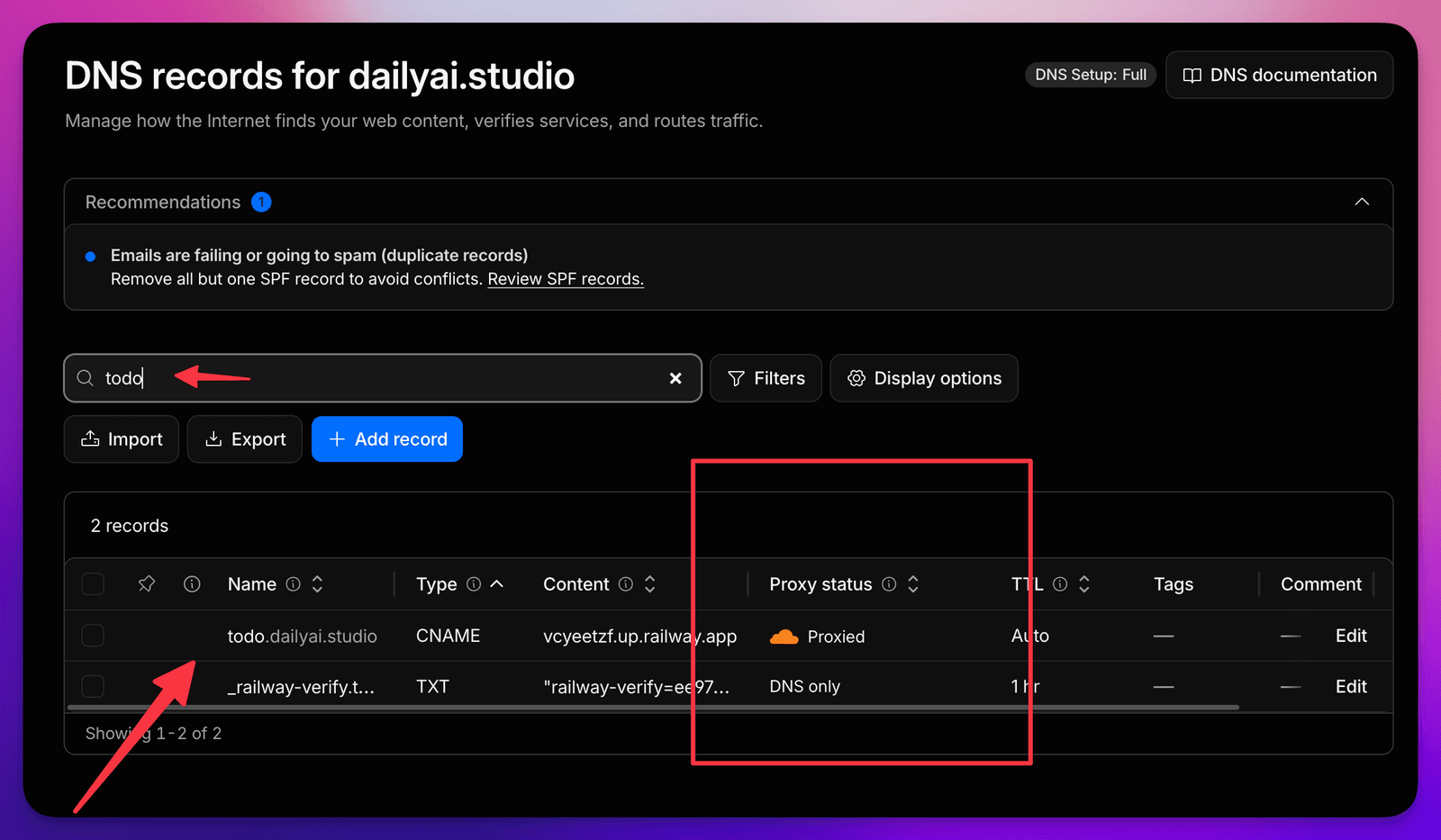Click the info icon beside Proxy status

click(x=889, y=584)
